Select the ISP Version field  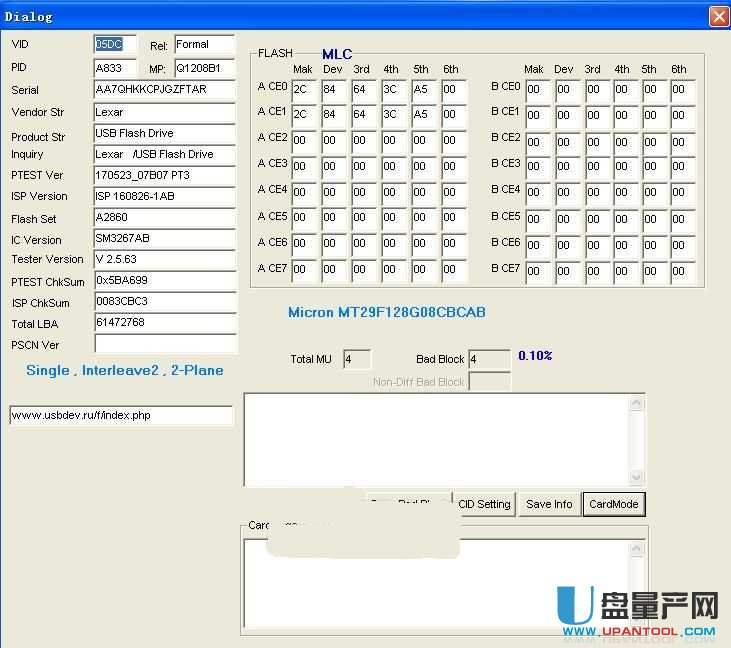164,196
